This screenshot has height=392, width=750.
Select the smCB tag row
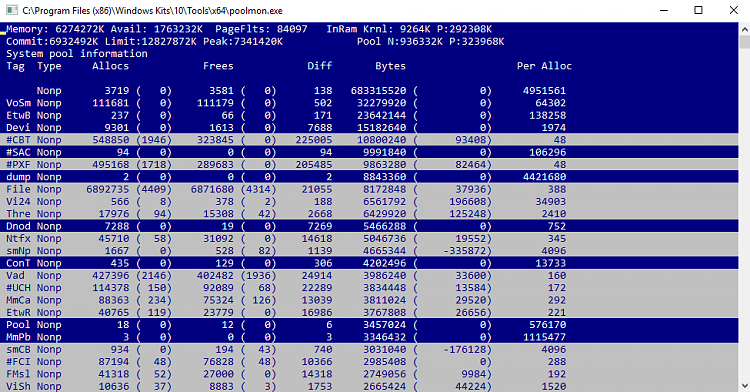pyautogui.click(x=369, y=349)
